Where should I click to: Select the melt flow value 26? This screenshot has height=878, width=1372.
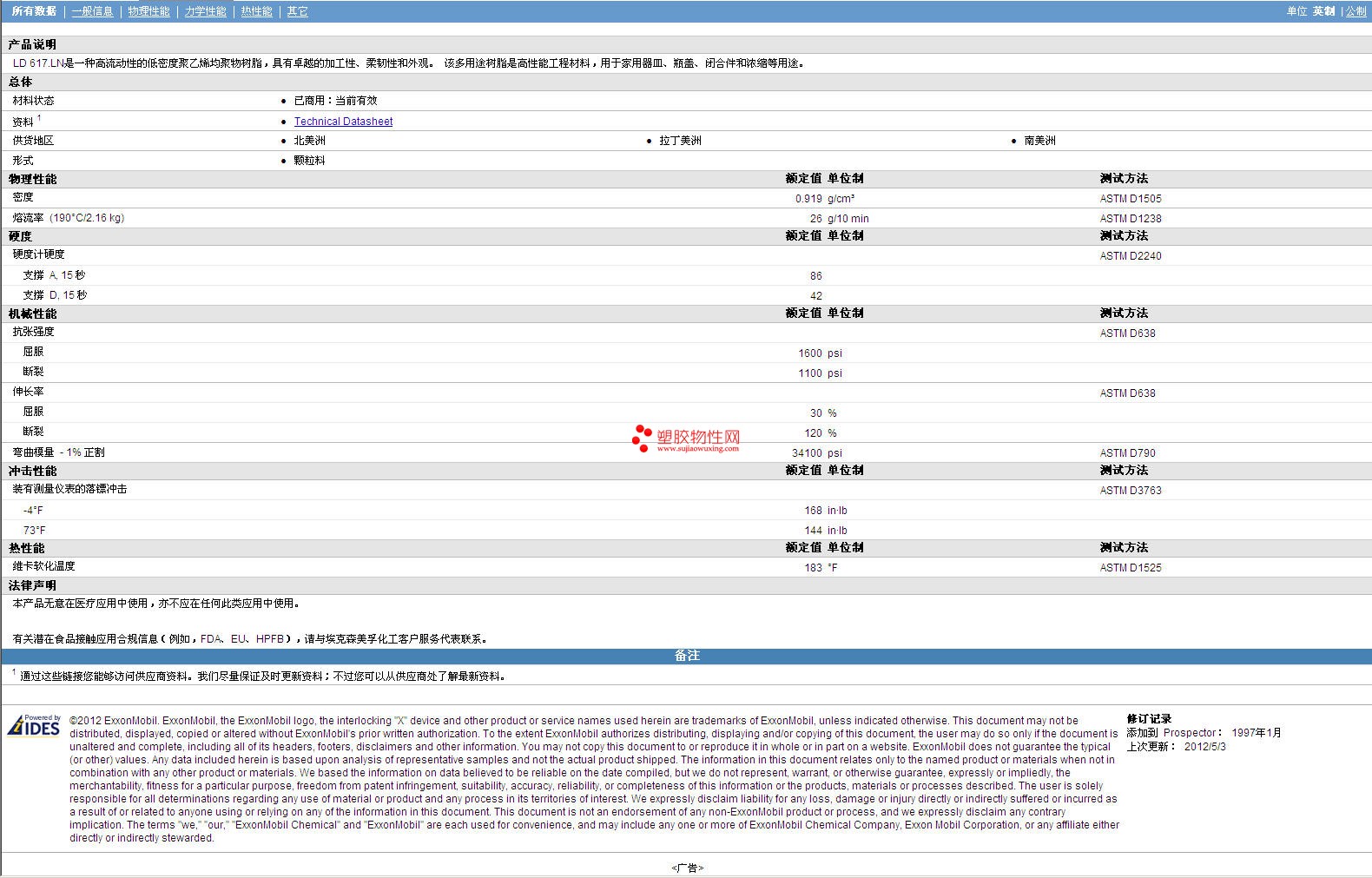(x=816, y=219)
